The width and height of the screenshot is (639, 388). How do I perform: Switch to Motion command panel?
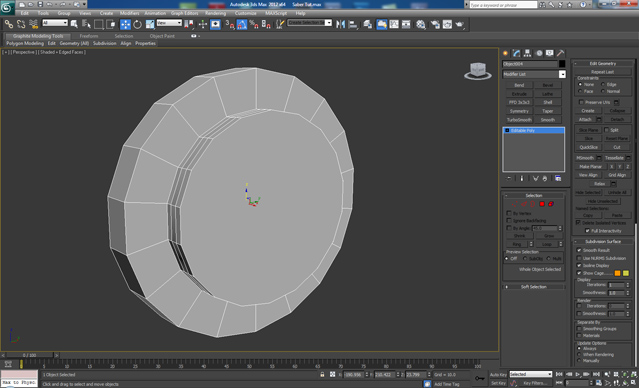point(539,53)
